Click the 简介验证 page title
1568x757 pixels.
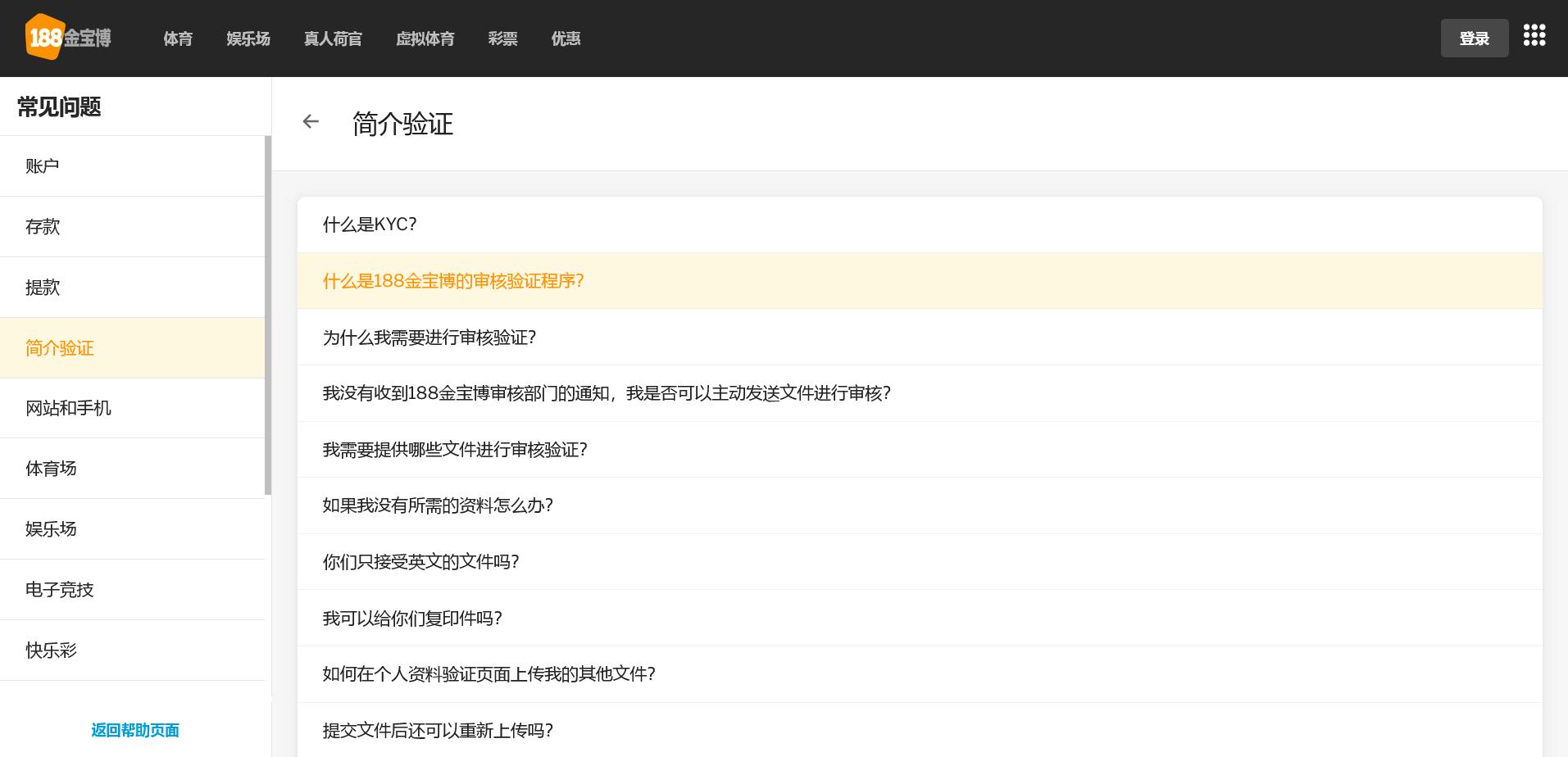402,125
